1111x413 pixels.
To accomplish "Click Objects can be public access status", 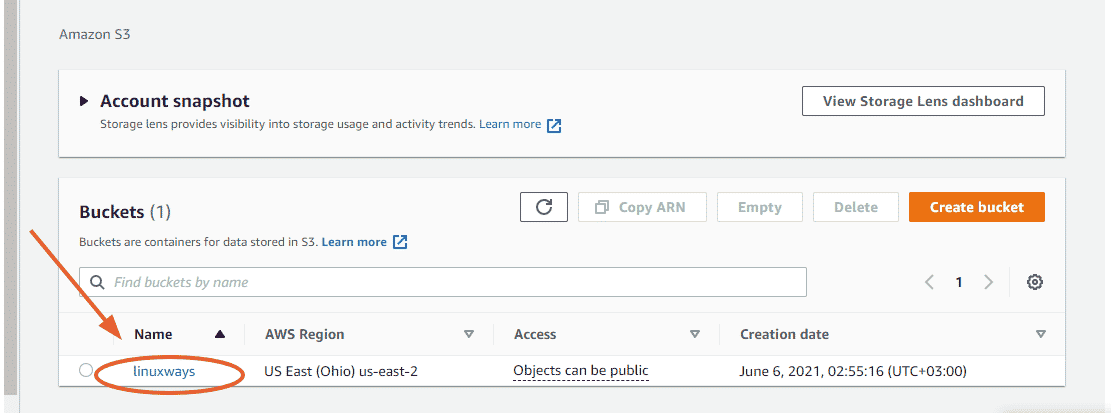I will 581,370.
